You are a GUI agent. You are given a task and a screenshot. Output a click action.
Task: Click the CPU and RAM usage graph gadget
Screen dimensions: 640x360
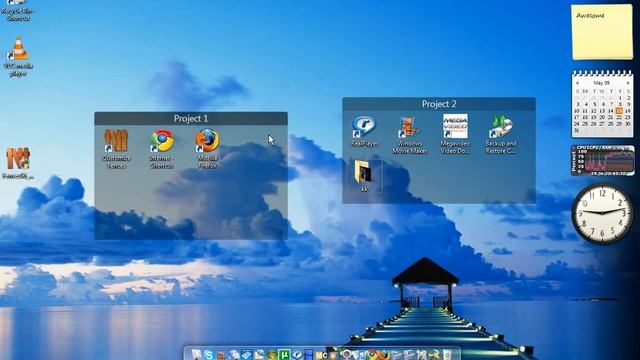[603, 160]
